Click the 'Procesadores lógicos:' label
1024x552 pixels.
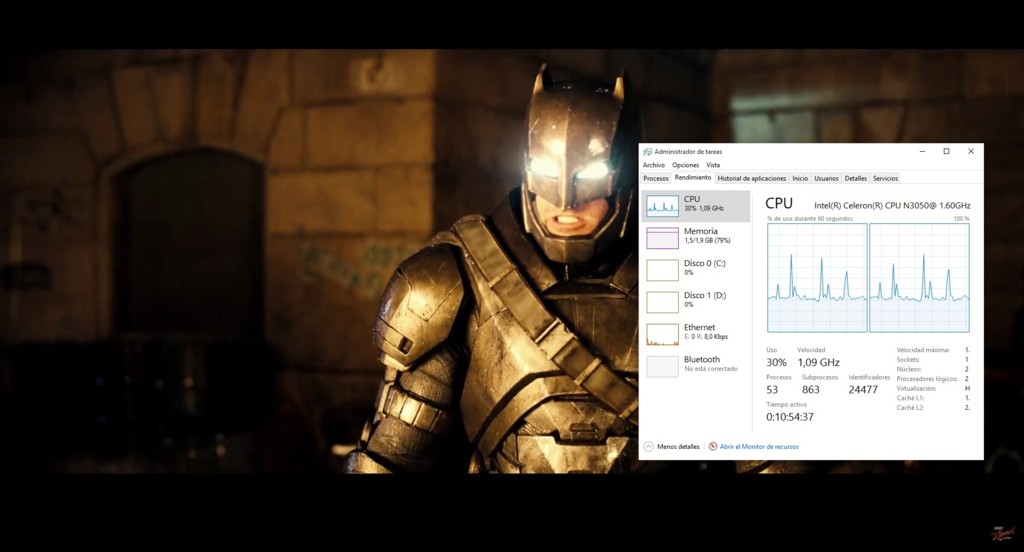point(927,379)
